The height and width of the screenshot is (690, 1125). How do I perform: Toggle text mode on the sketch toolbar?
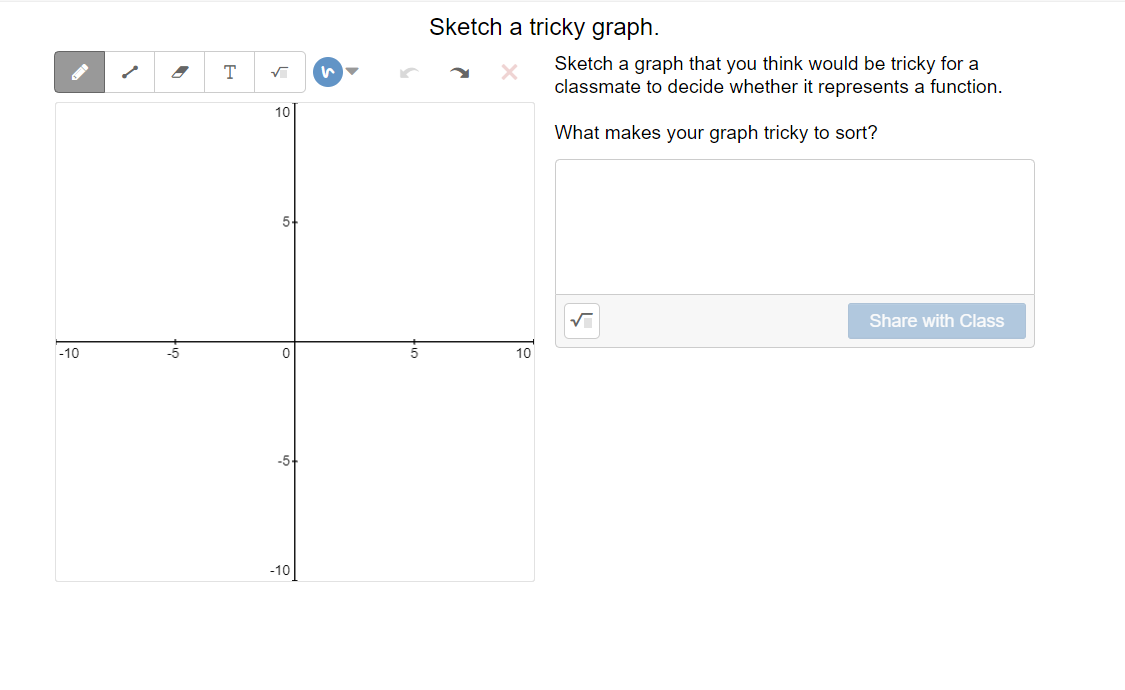tap(229, 71)
